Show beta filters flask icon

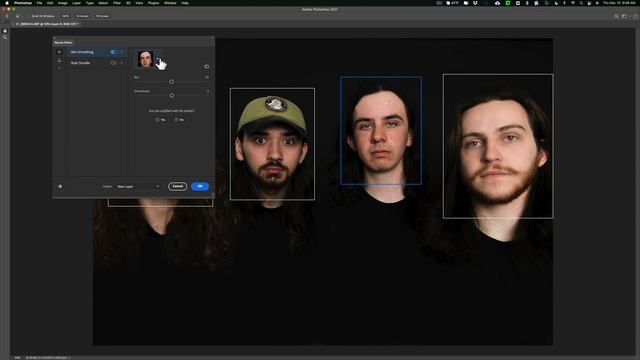pos(59,60)
